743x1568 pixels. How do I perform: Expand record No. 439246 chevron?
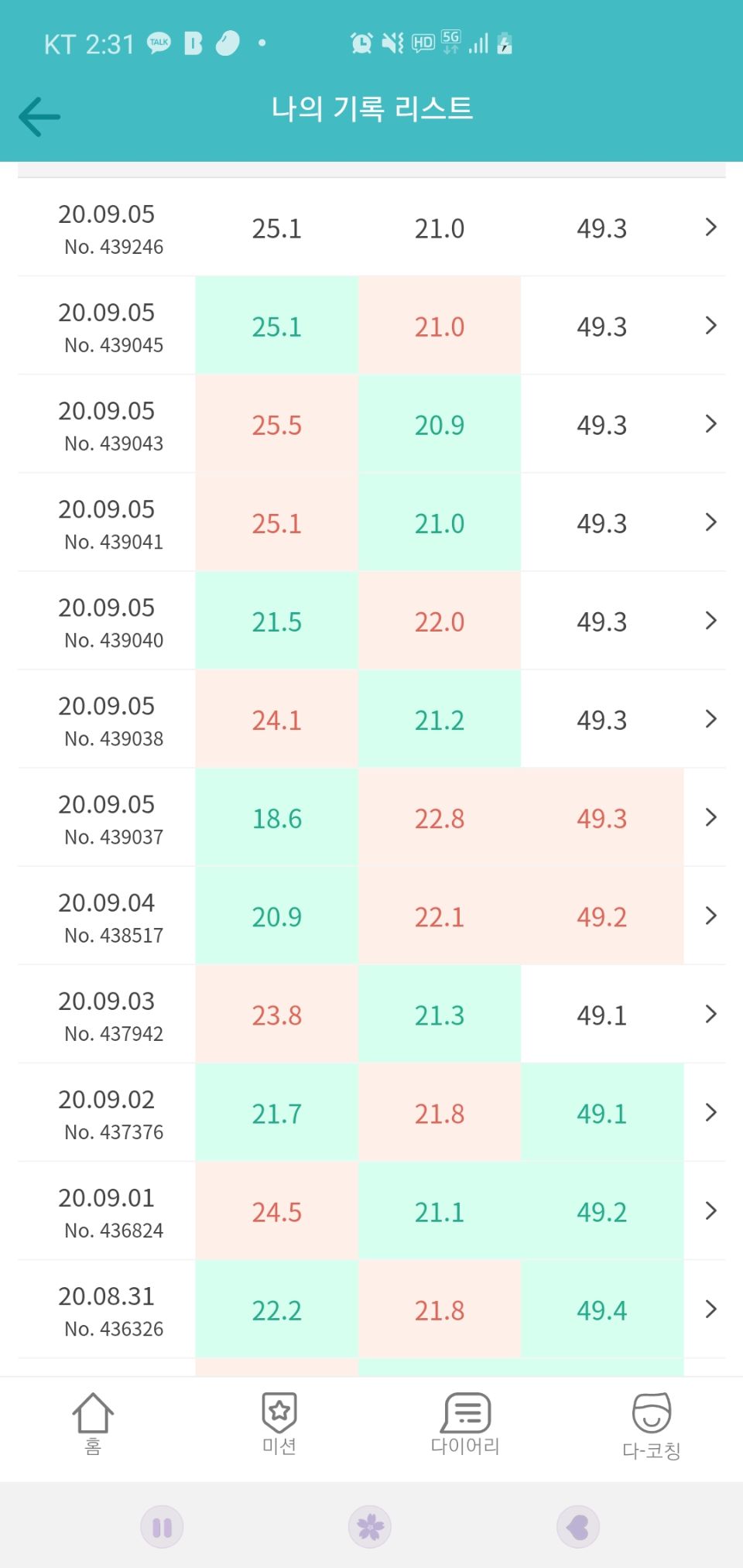pos(710,228)
